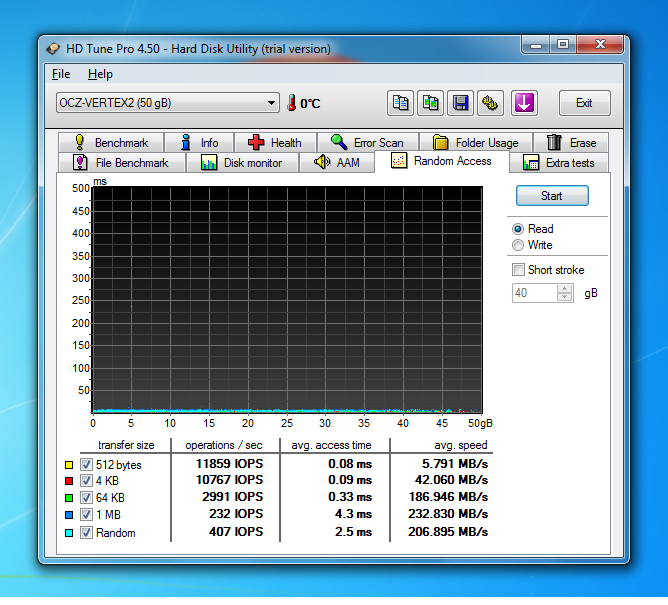668x605 pixels.
Task: Click the copy text to clipboard icon
Action: pos(400,102)
